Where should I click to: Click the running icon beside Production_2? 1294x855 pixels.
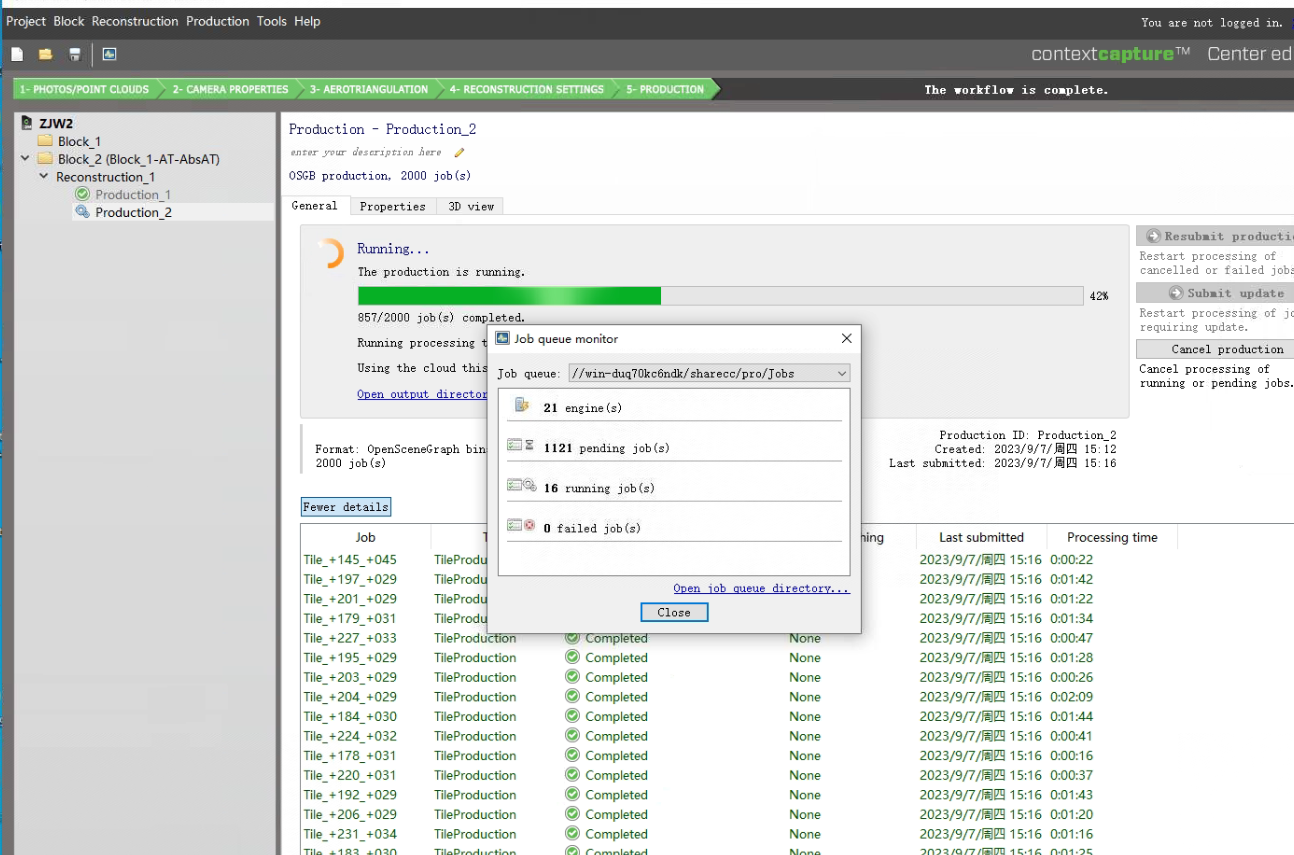(83, 212)
